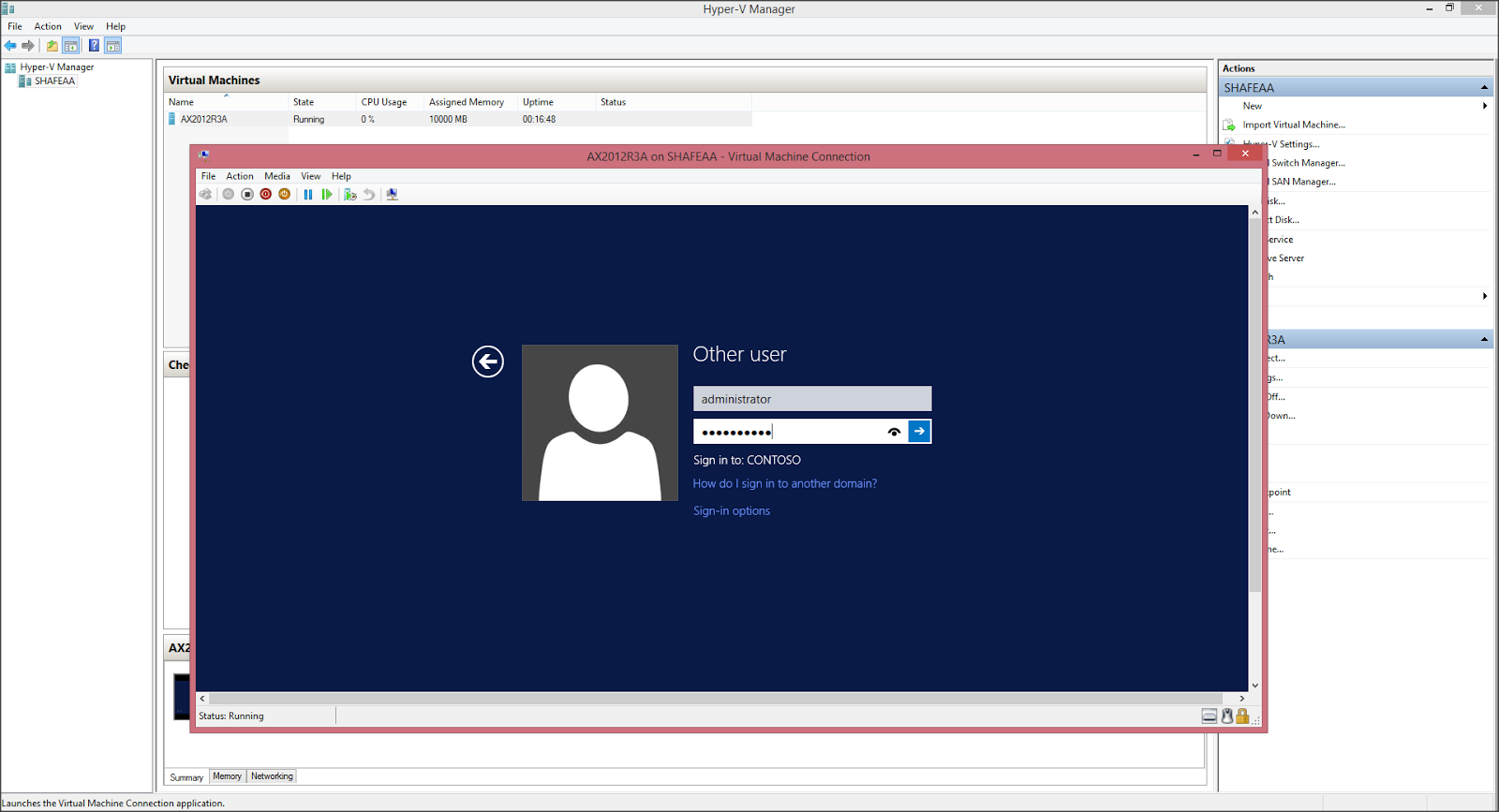Open File menu in VM Connection window

[x=208, y=176]
